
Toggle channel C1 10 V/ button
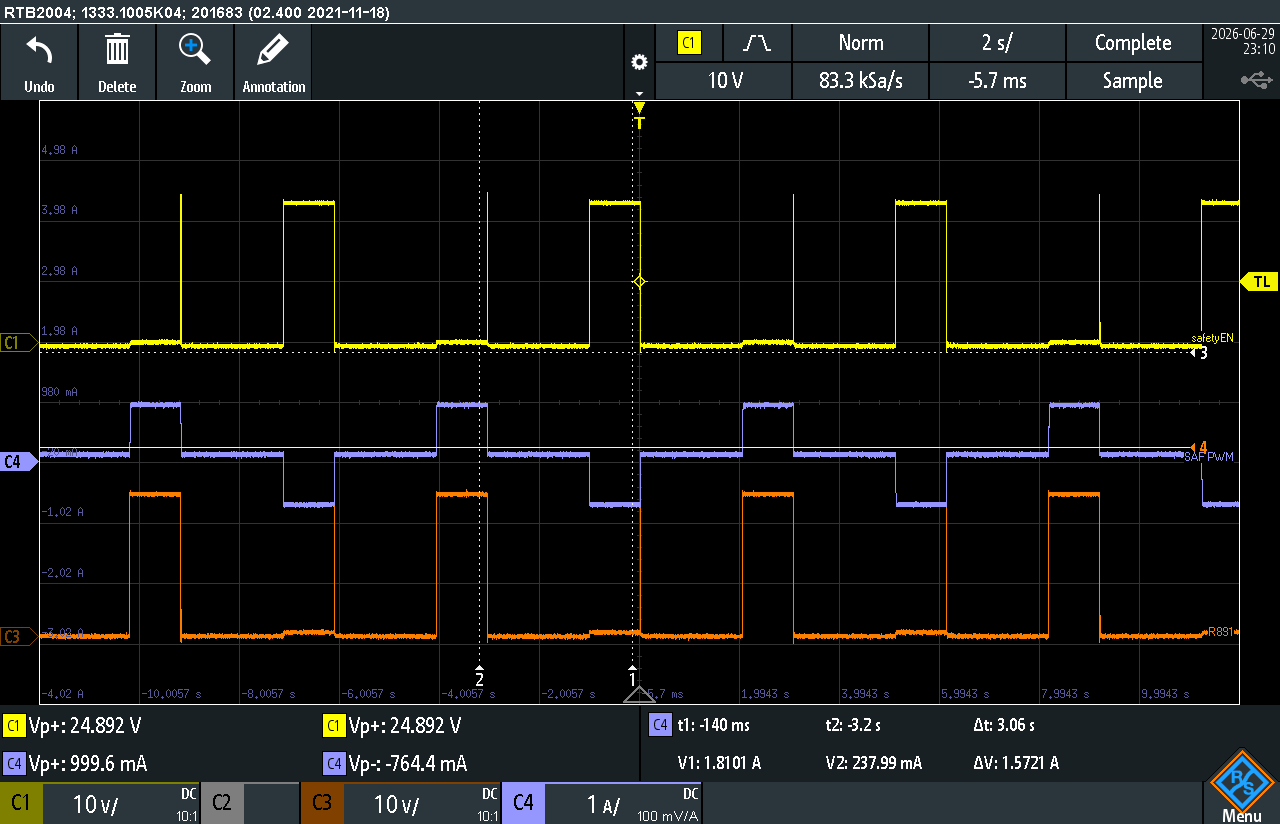coord(100,803)
